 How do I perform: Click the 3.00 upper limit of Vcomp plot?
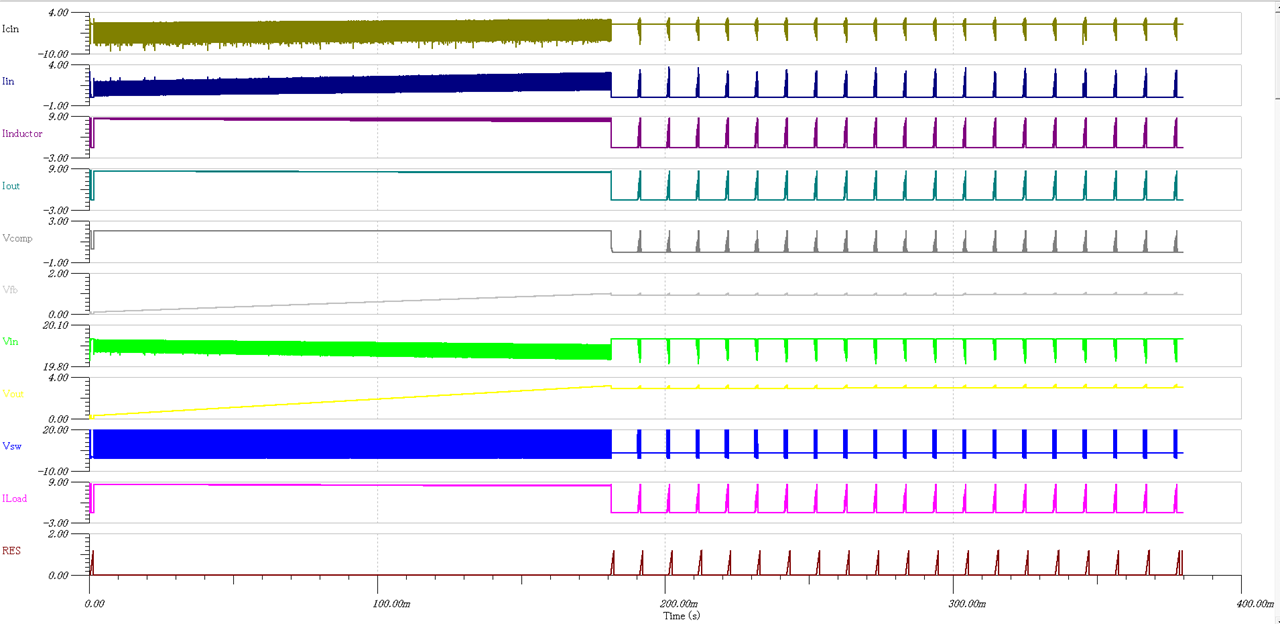coord(57,221)
